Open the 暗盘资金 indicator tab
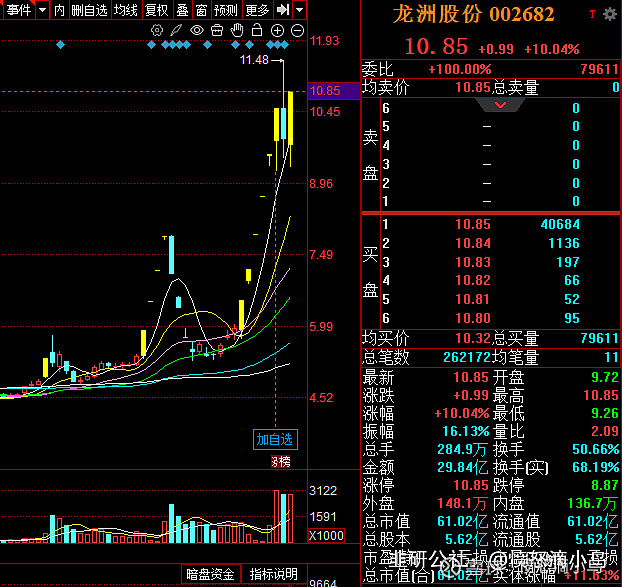The image size is (622, 587). (211, 574)
